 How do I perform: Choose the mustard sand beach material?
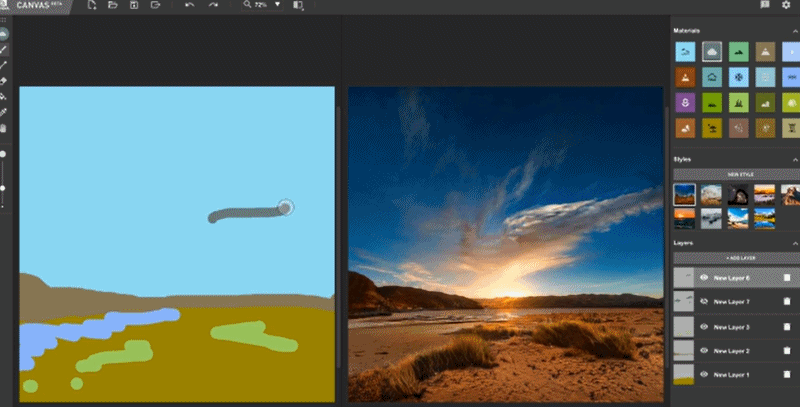(x=712, y=128)
